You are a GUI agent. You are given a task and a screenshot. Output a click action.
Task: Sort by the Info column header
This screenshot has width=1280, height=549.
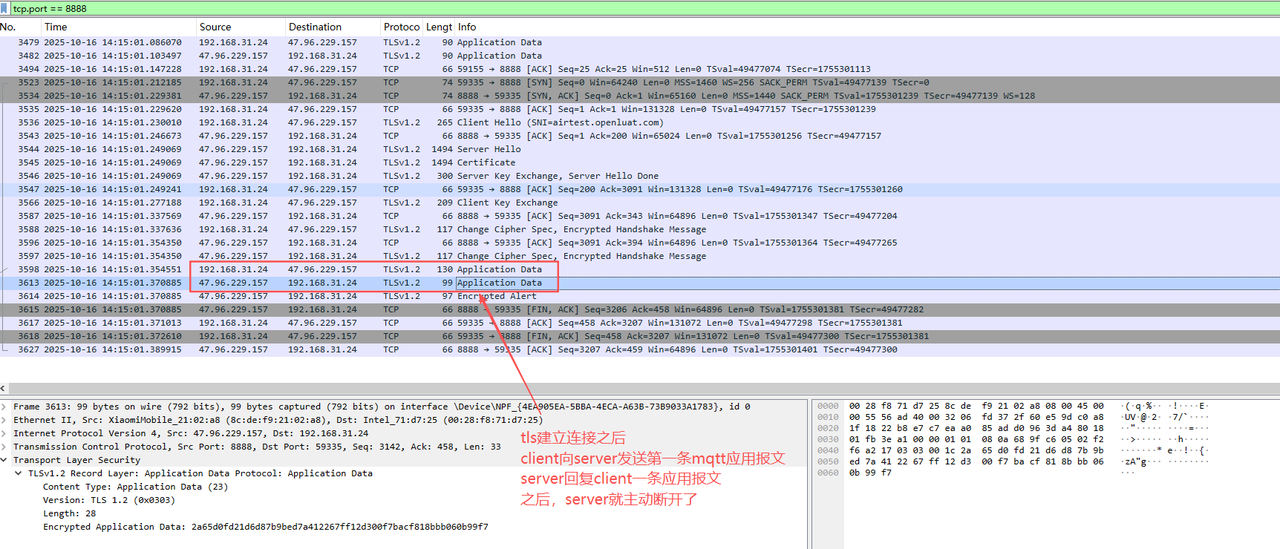click(467, 27)
